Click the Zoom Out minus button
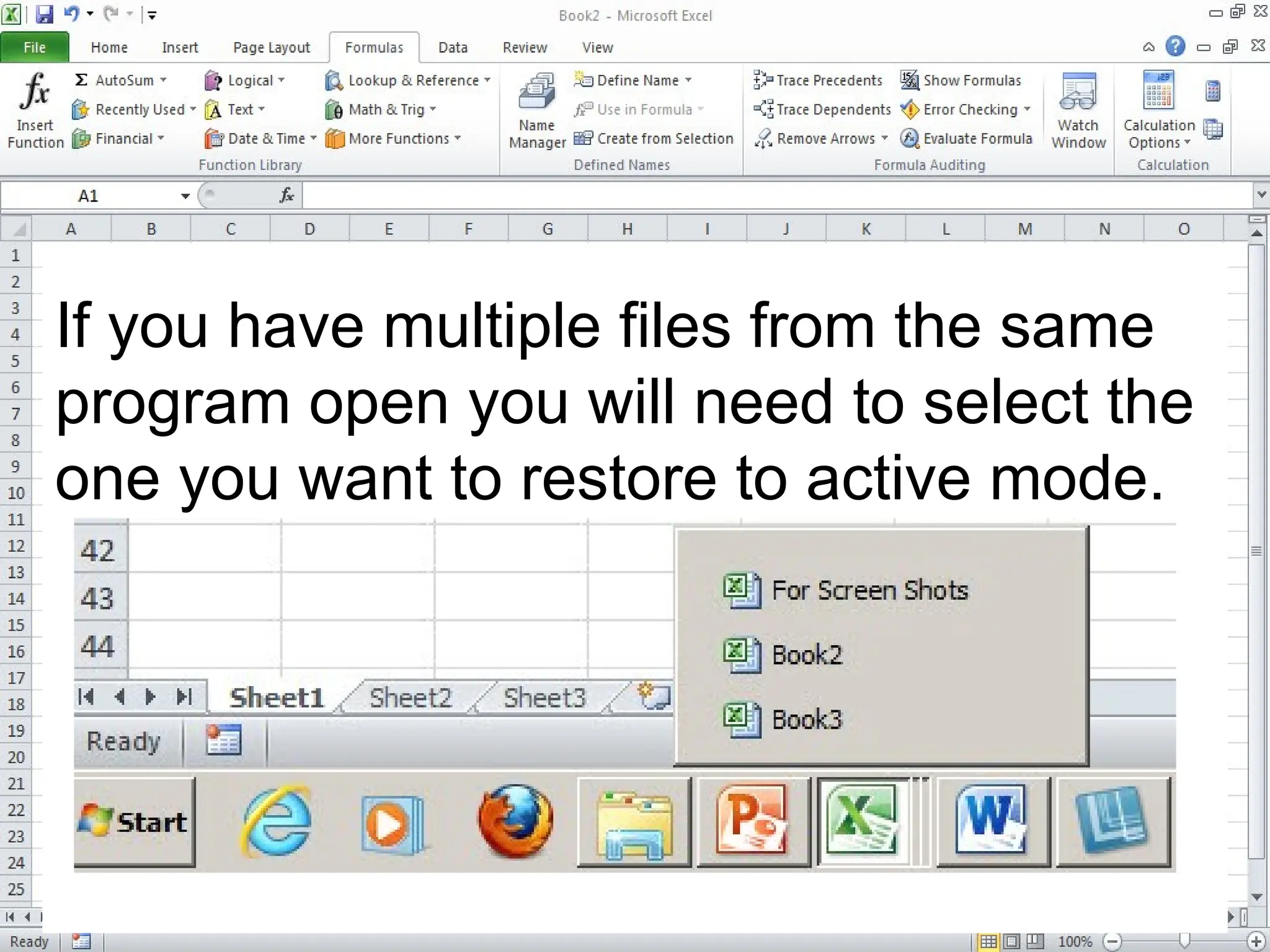1270x952 pixels. pyautogui.click(x=1112, y=941)
